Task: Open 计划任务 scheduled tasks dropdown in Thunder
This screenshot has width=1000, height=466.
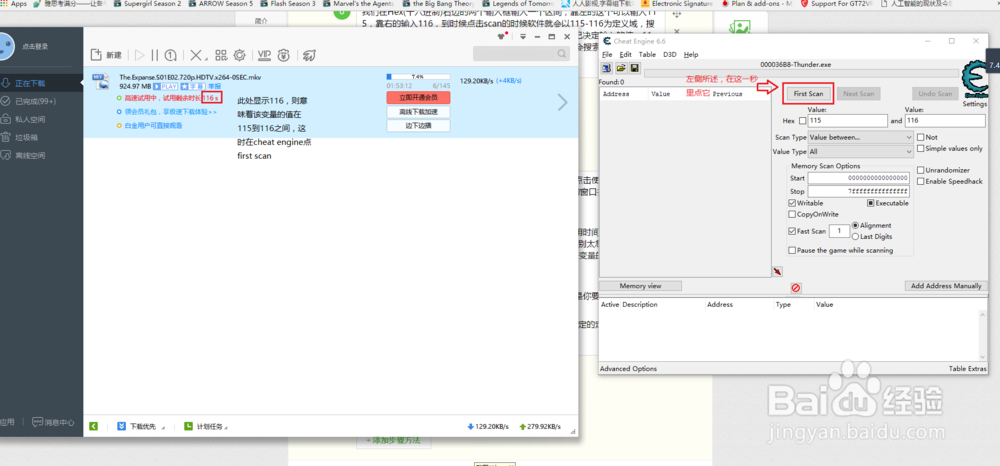Action: click(x=205, y=426)
